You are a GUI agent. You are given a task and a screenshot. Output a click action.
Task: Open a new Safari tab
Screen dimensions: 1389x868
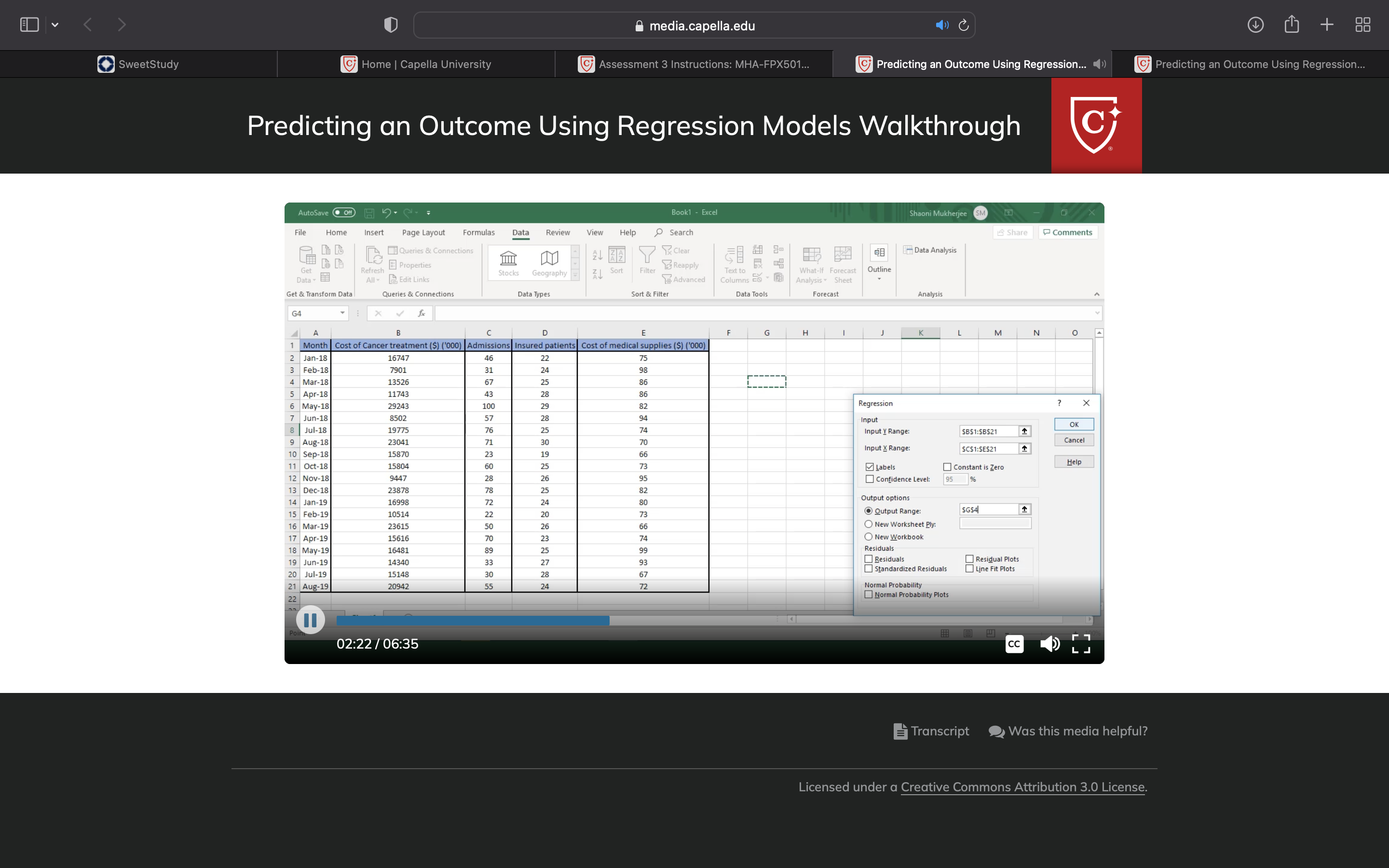pyautogui.click(x=1327, y=25)
